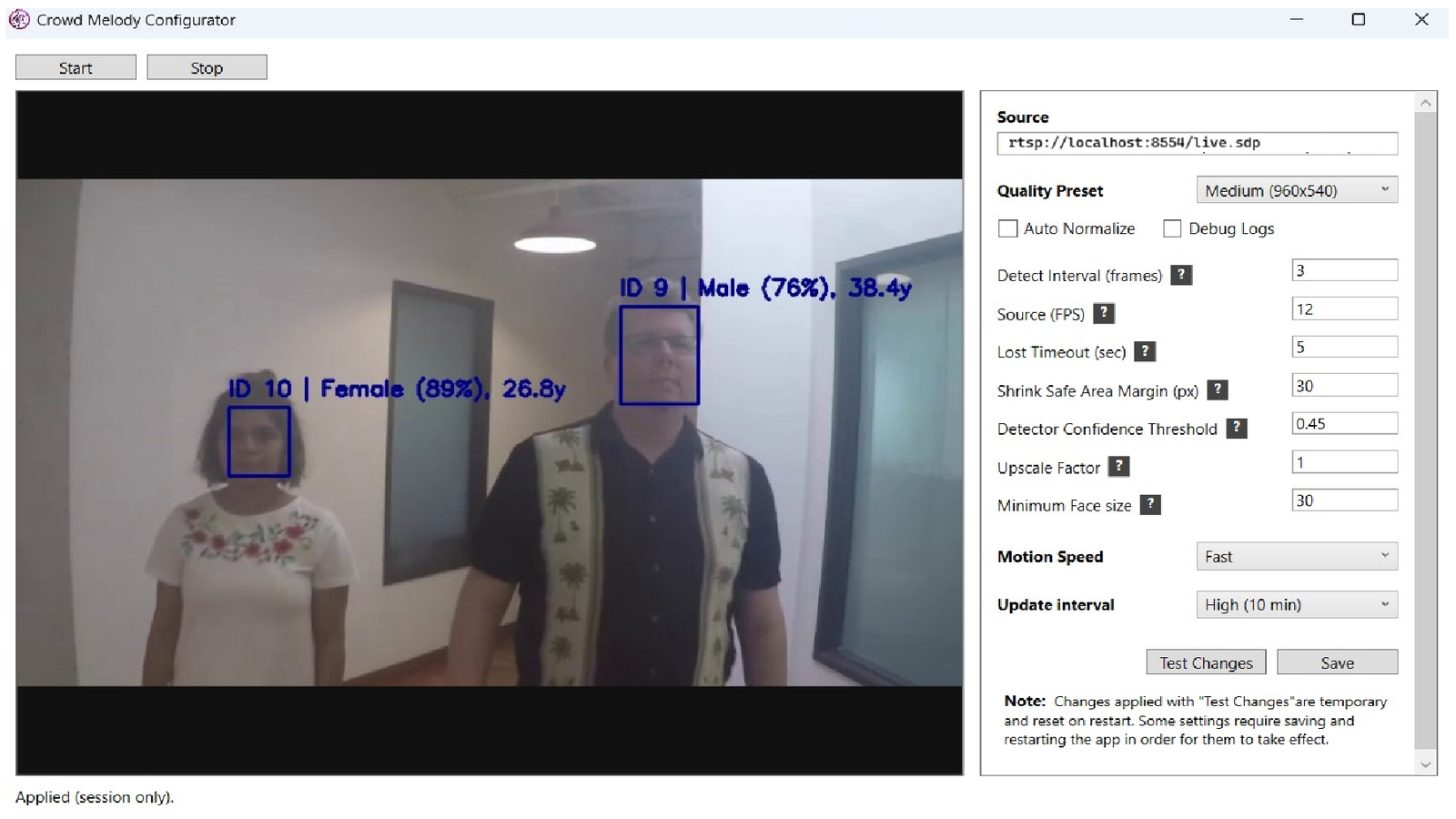Click help icon beside Source (FPS)

click(x=1103, y=313)
